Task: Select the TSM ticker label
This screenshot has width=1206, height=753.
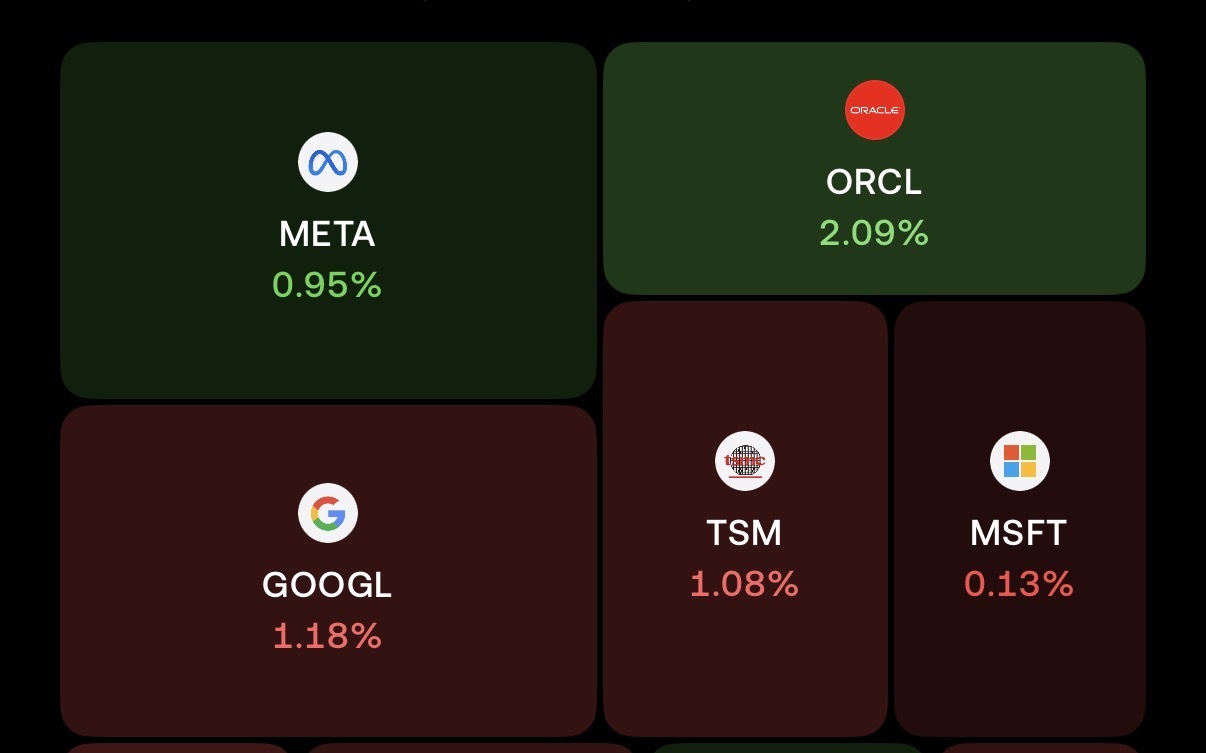Action: [x=745, y=533]
